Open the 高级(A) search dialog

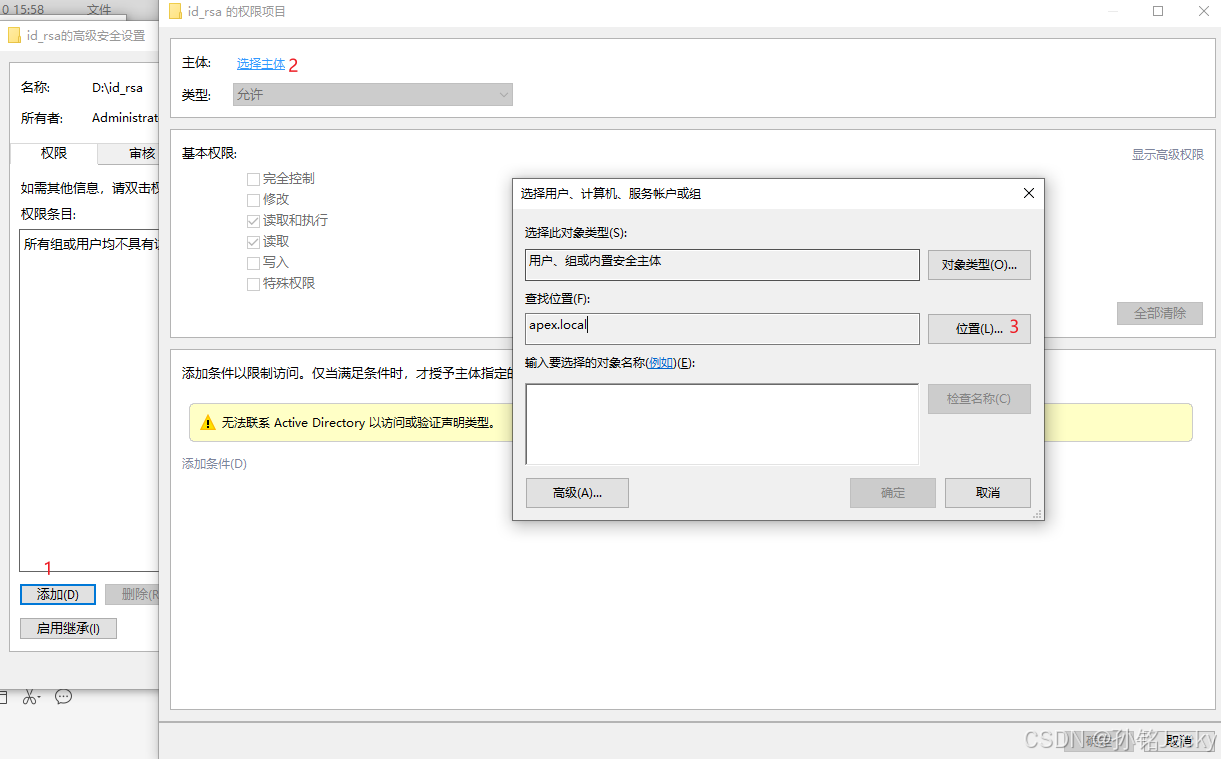click(x=577, y=492)
